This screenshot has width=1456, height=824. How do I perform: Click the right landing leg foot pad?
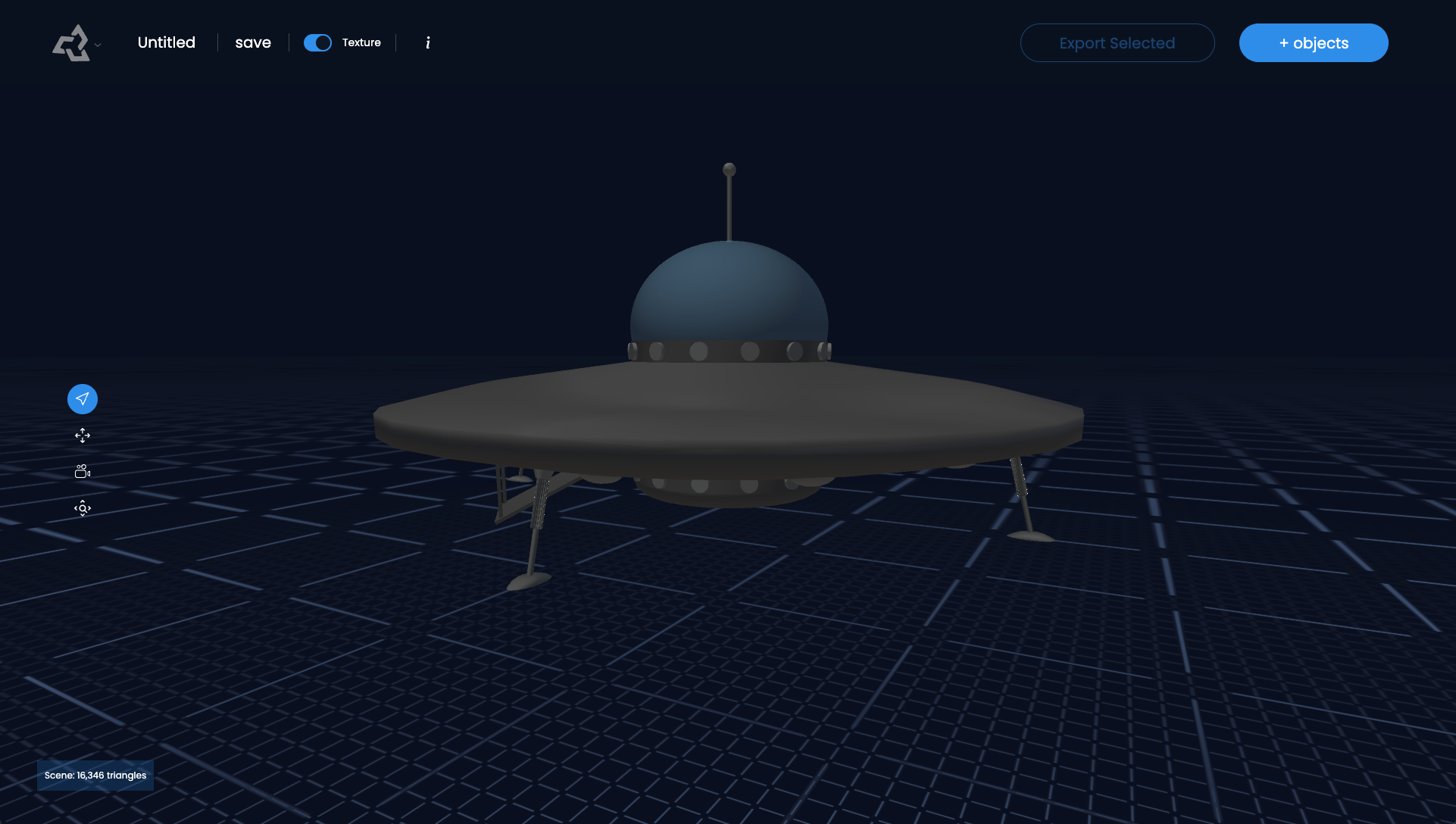click(1030, 536)
